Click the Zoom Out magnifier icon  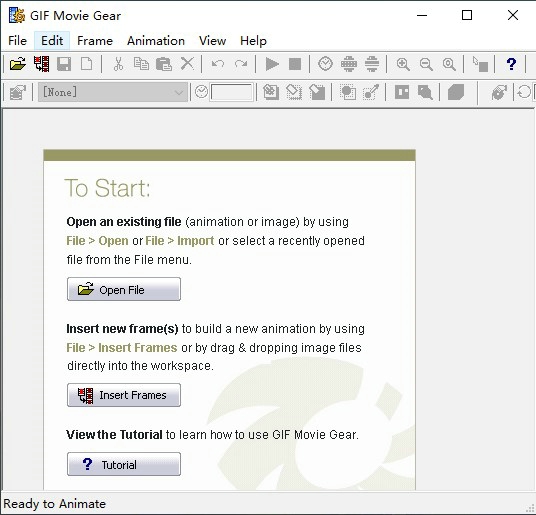click(426, 64)
